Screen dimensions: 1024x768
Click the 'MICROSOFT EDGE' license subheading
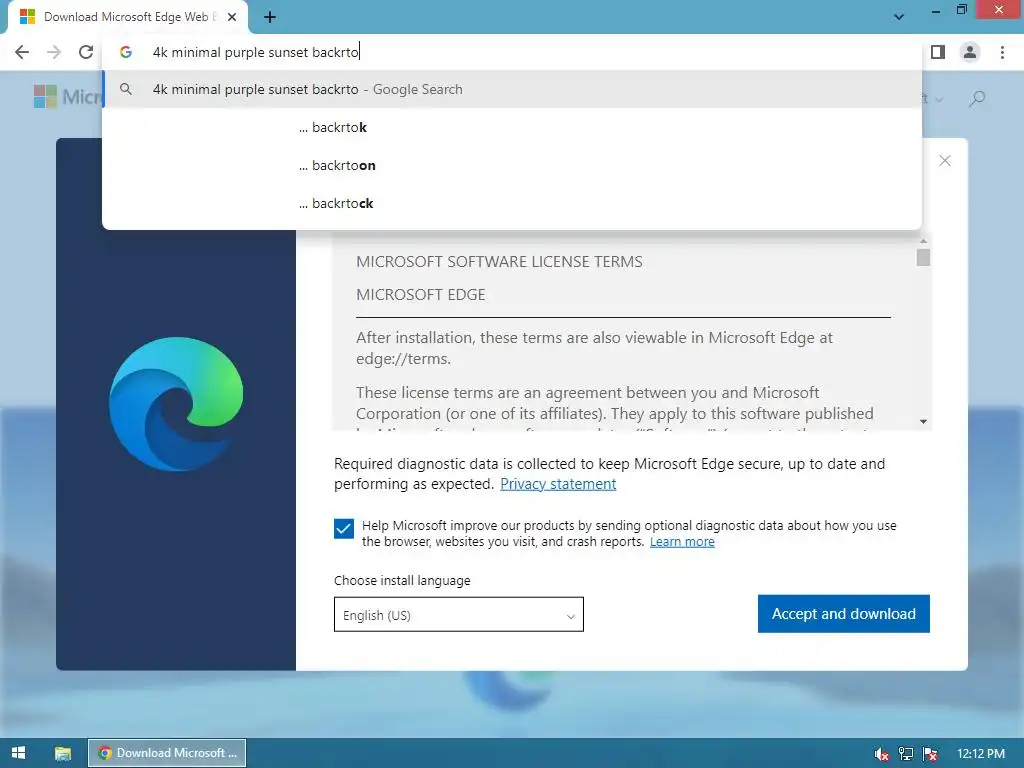click(x=421, y=295)
